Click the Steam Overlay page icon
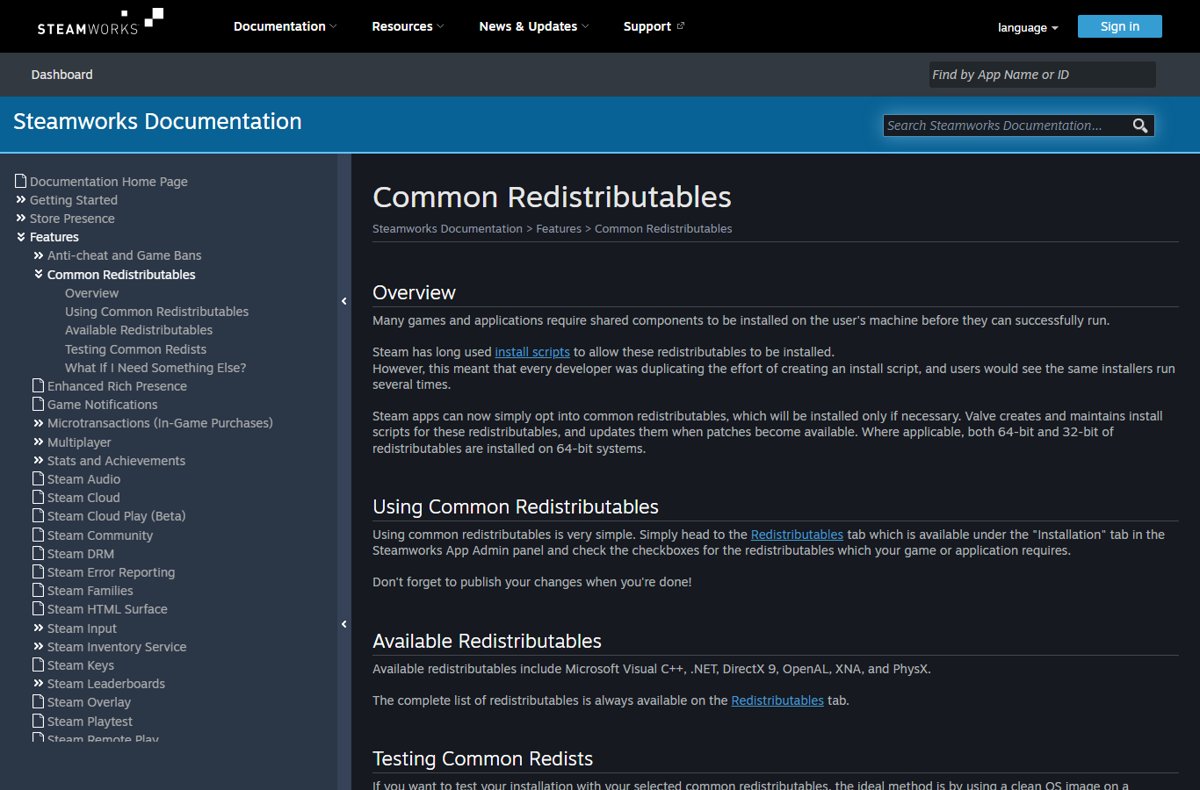The width and height of the screenshot is (1200, 790). [x=39, y=702]
